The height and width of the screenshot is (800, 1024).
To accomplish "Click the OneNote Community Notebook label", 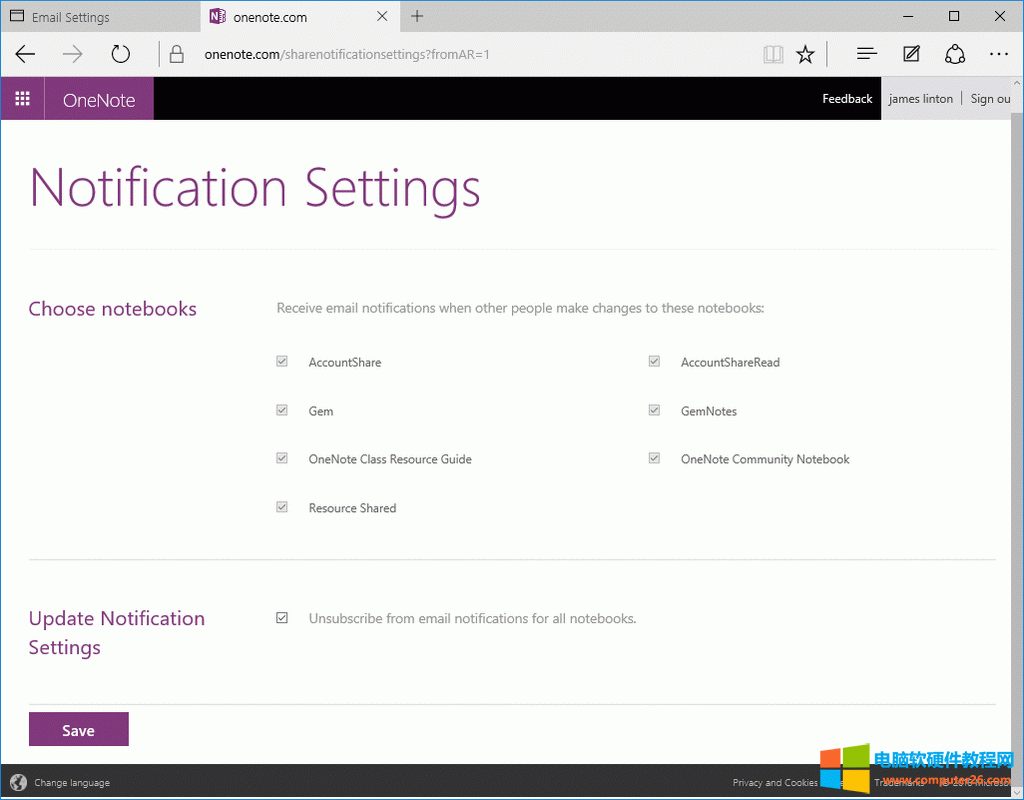I will coord(765,459).
